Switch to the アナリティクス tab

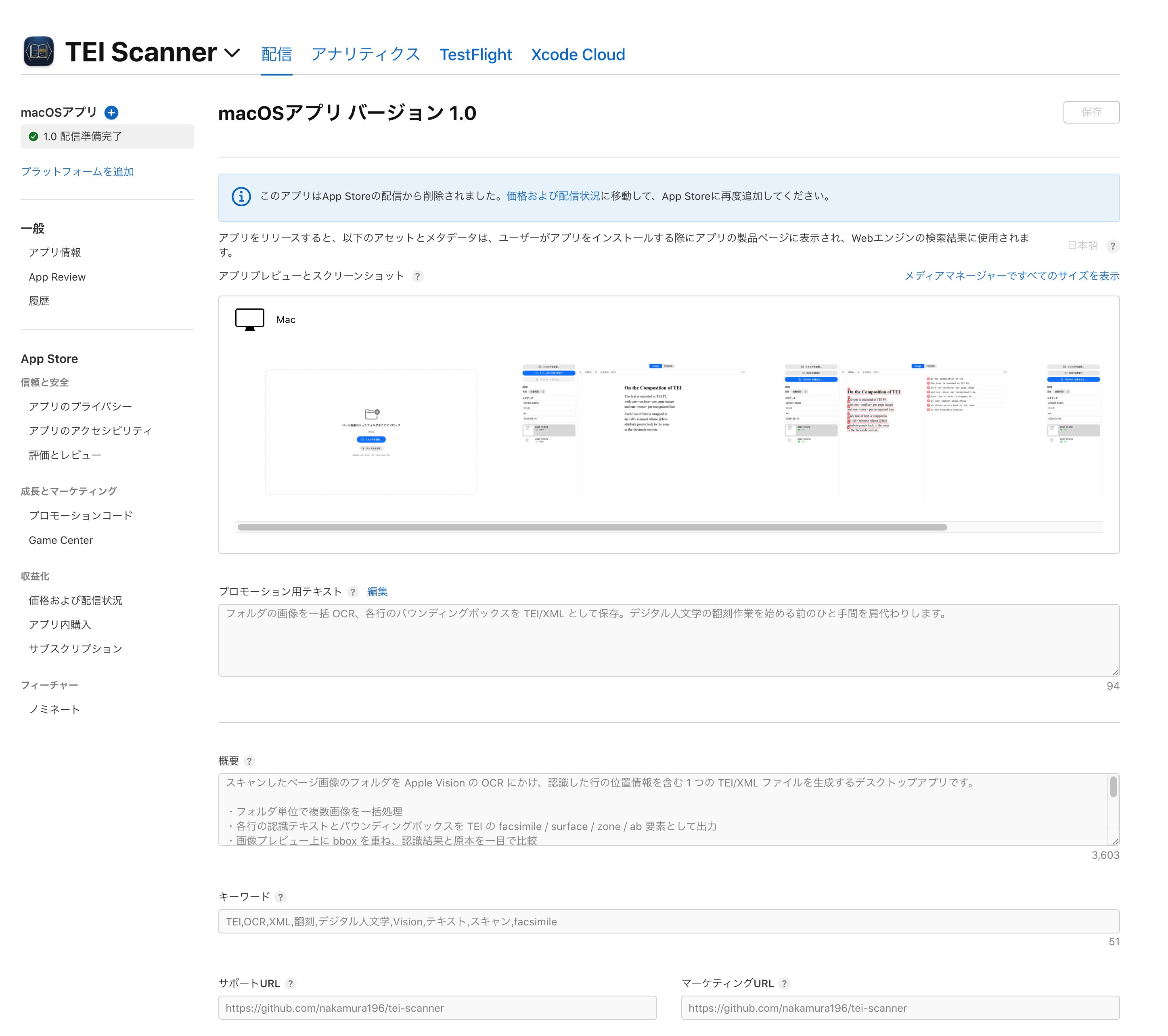coord(366,55)
